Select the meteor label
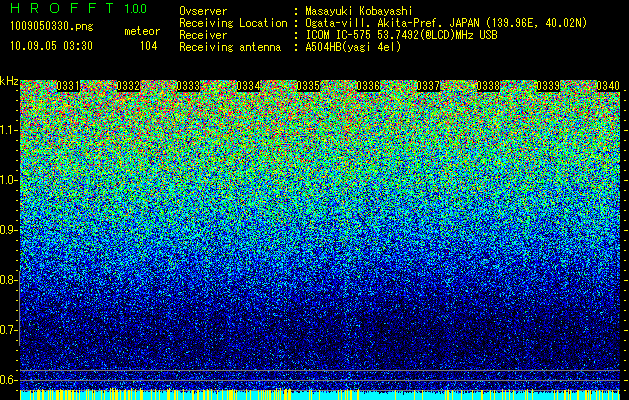This screenshot has height=400, width=629. [x=142, y=31]
